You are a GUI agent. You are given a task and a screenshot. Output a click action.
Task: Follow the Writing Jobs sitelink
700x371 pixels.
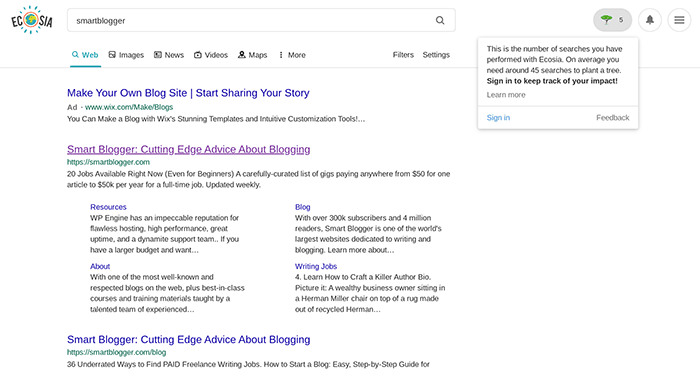(316, 266)
